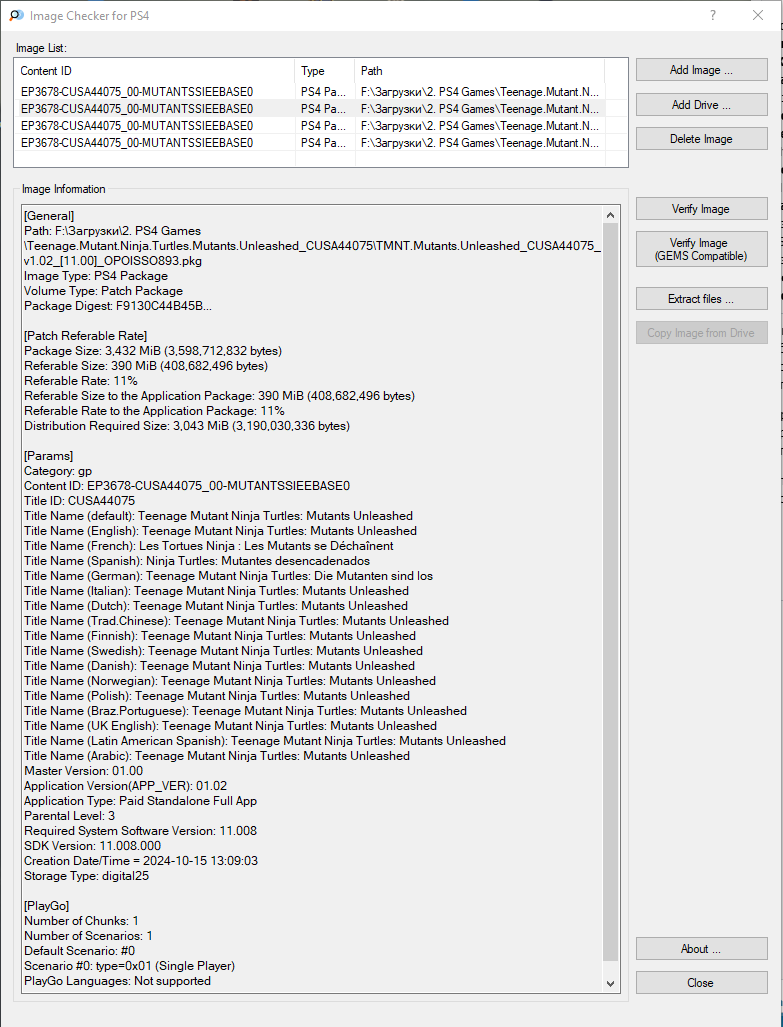Image resolution: width=783 pixels, height=1027 pixels.
Task: Click the Image Checker app icon in title bar
Action: tap(16, 16)
